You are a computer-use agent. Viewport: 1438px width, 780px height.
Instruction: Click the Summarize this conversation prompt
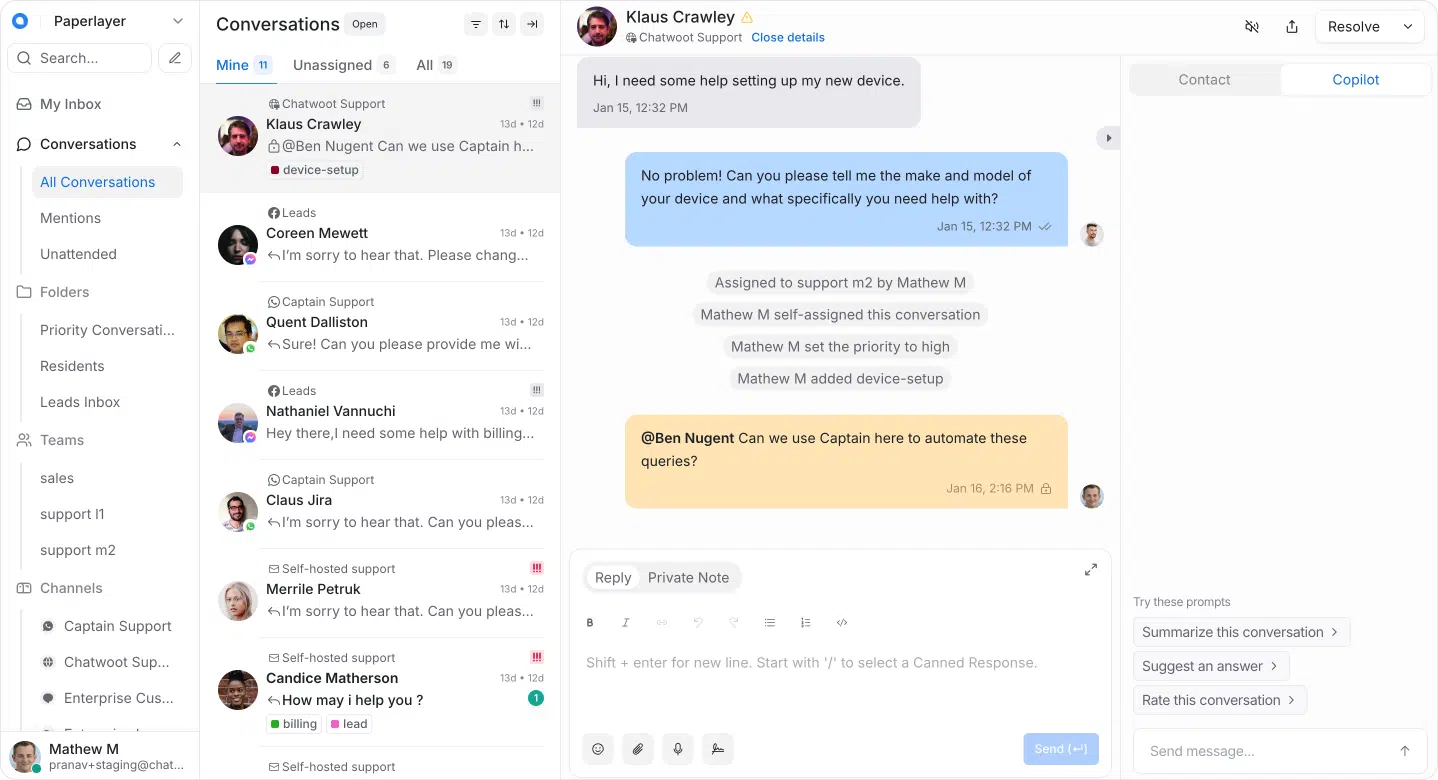point(1241,632)
